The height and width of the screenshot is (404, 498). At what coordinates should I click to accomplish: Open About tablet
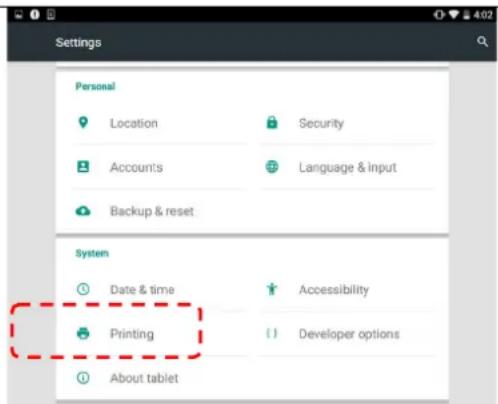159,378
